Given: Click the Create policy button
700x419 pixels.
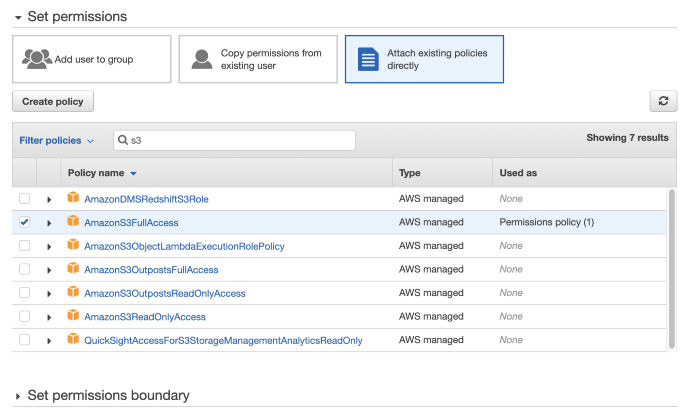Looking at the screenshot, I should [53, 101].
